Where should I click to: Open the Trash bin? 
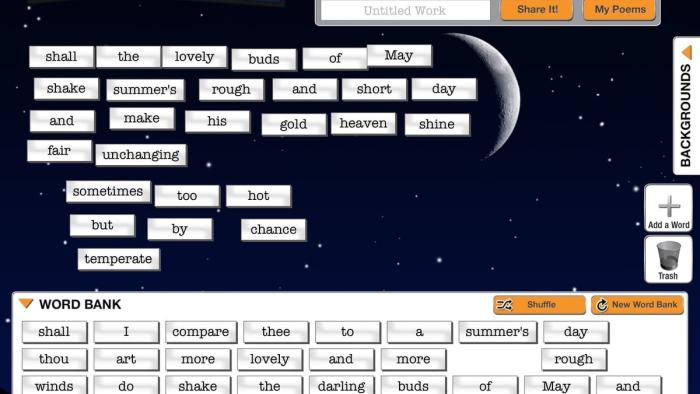(x=668, y=260)
